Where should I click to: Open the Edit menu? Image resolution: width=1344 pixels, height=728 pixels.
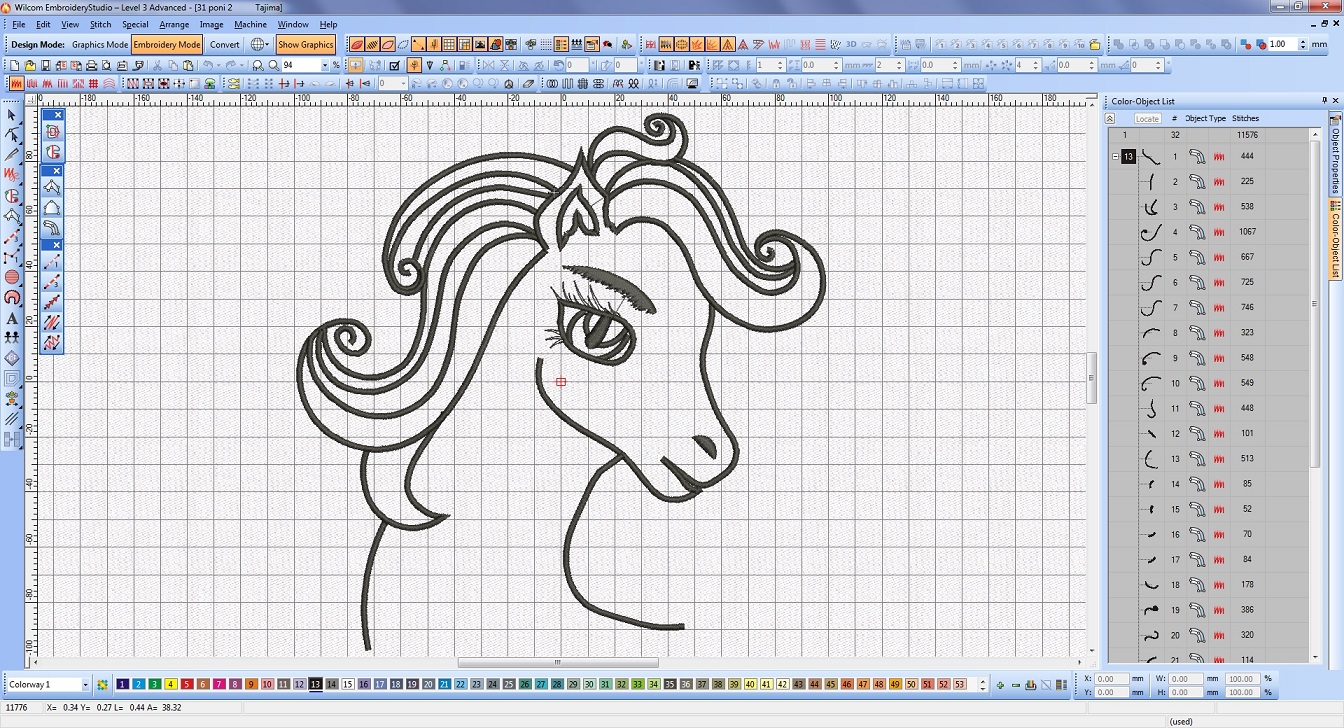click(43, 24)
